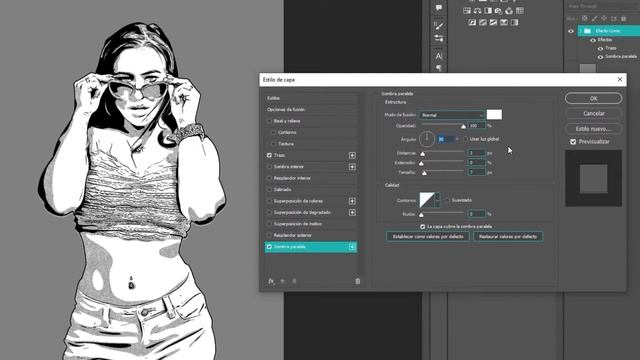Open the Comments panel speech-bubble icon
640x360 pixels.
(439, 8)
